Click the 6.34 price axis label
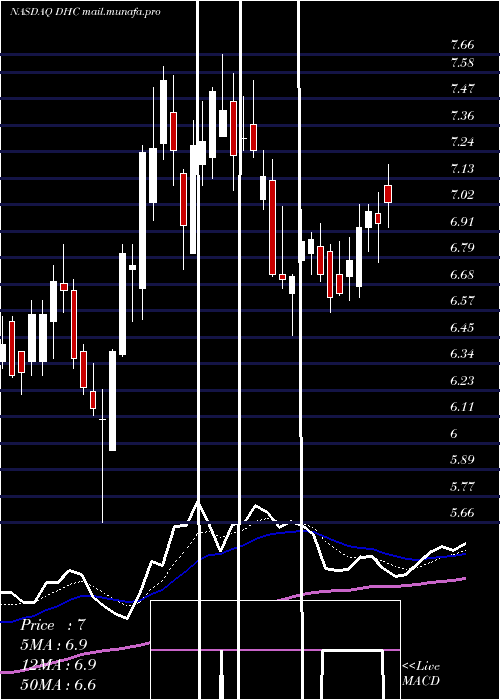The image size is (500, 700). click(x=462, y=354)
